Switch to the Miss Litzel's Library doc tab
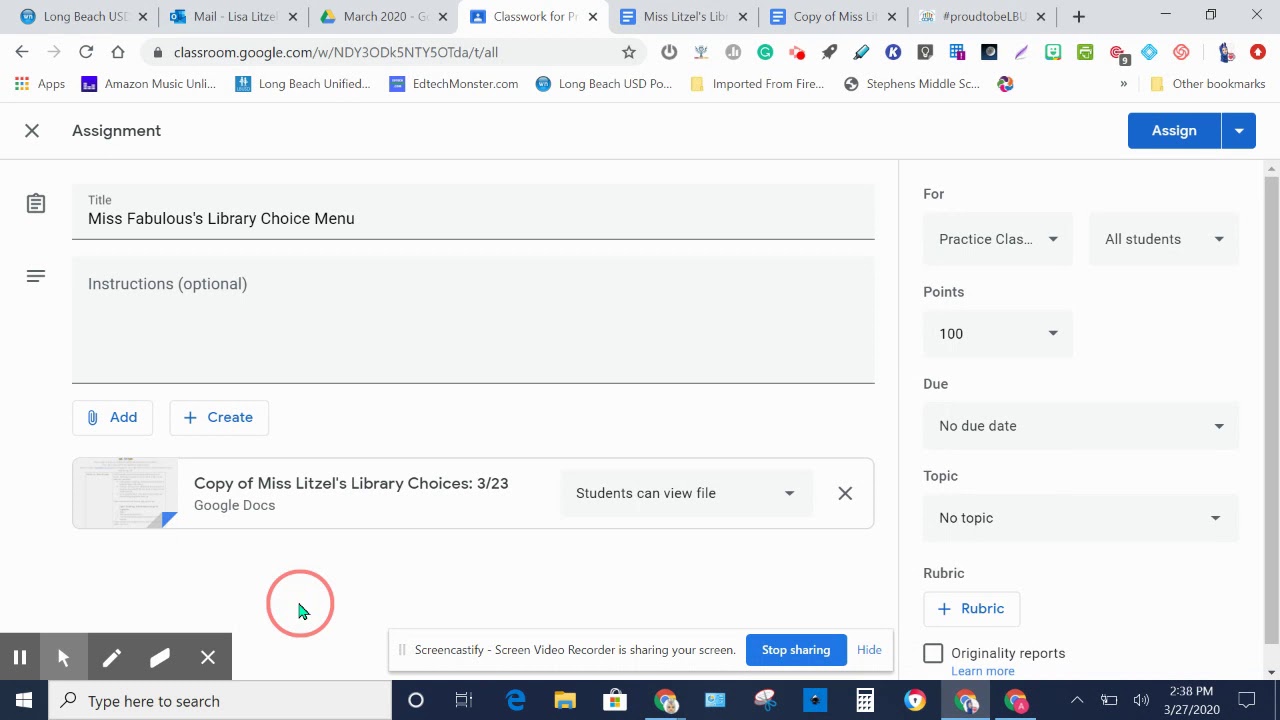Image resolution: width=1280 pixels, height=720 pixels. point(683,16)
